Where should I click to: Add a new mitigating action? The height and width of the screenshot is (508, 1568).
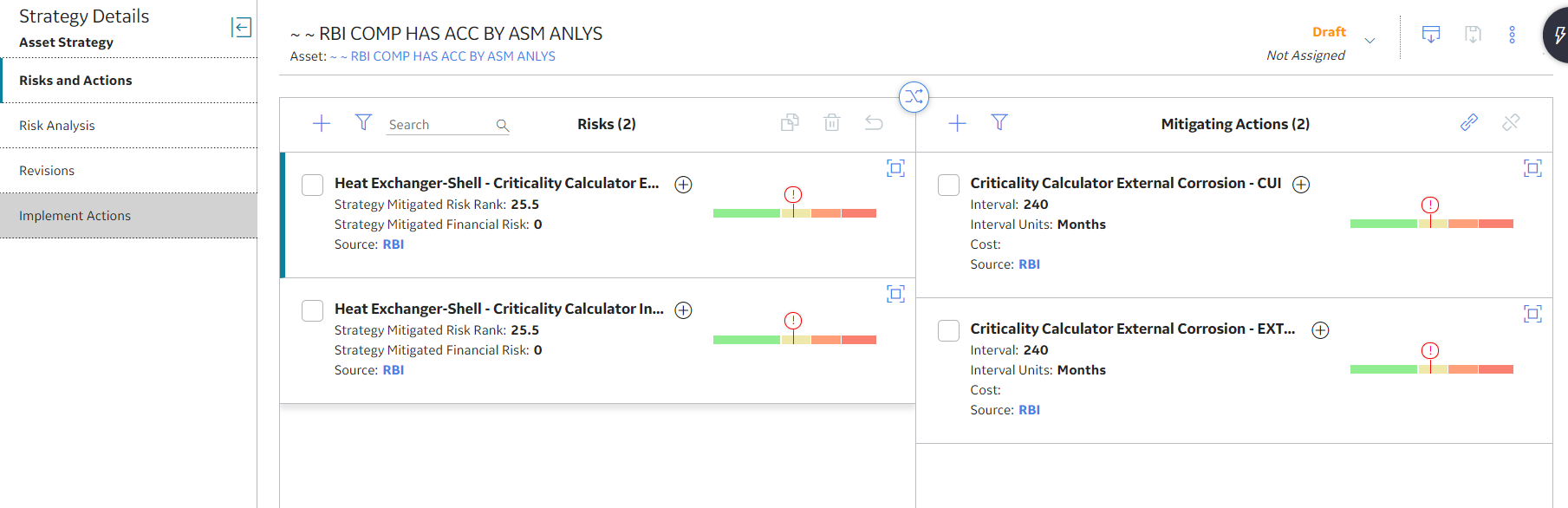point(958,123)
